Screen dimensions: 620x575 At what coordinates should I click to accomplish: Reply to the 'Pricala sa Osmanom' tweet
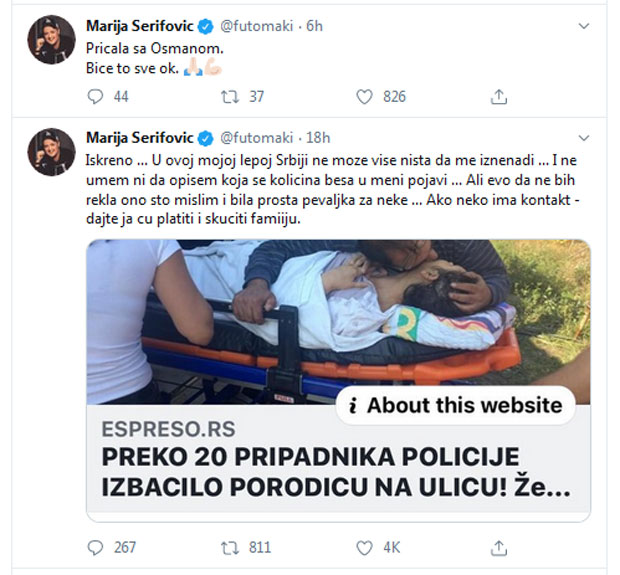(x=96, y=97)
